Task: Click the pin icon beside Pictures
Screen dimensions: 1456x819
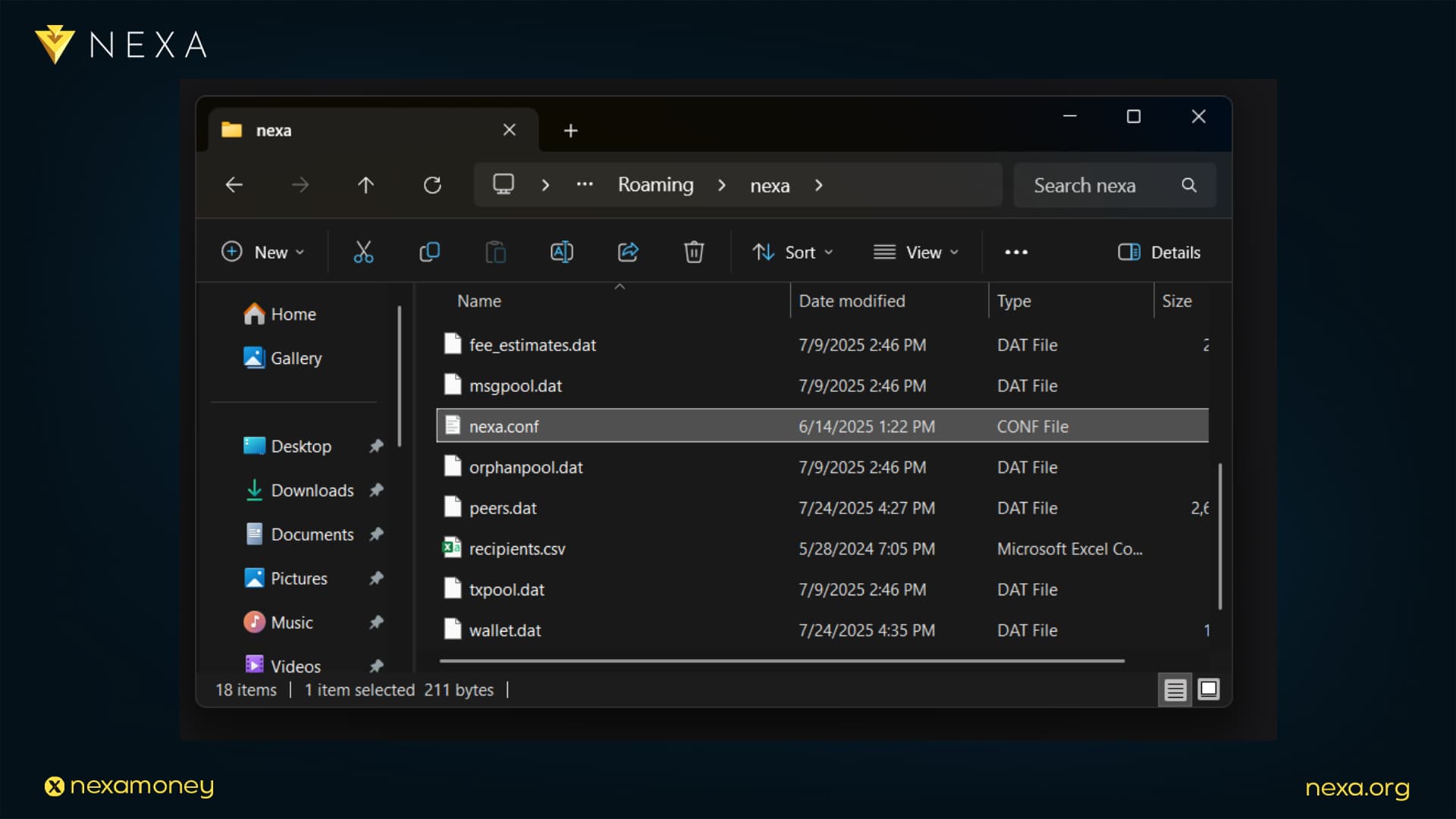Action: (x=376, y=578)
